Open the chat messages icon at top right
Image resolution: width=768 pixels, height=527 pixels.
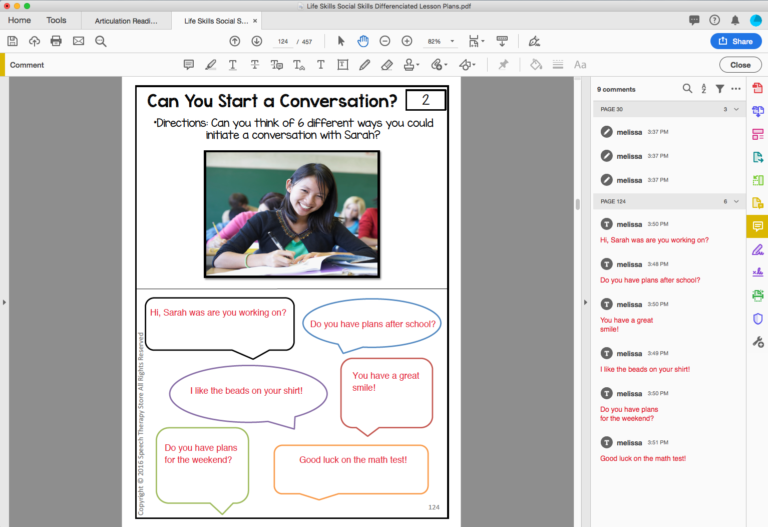coord(694,20)
